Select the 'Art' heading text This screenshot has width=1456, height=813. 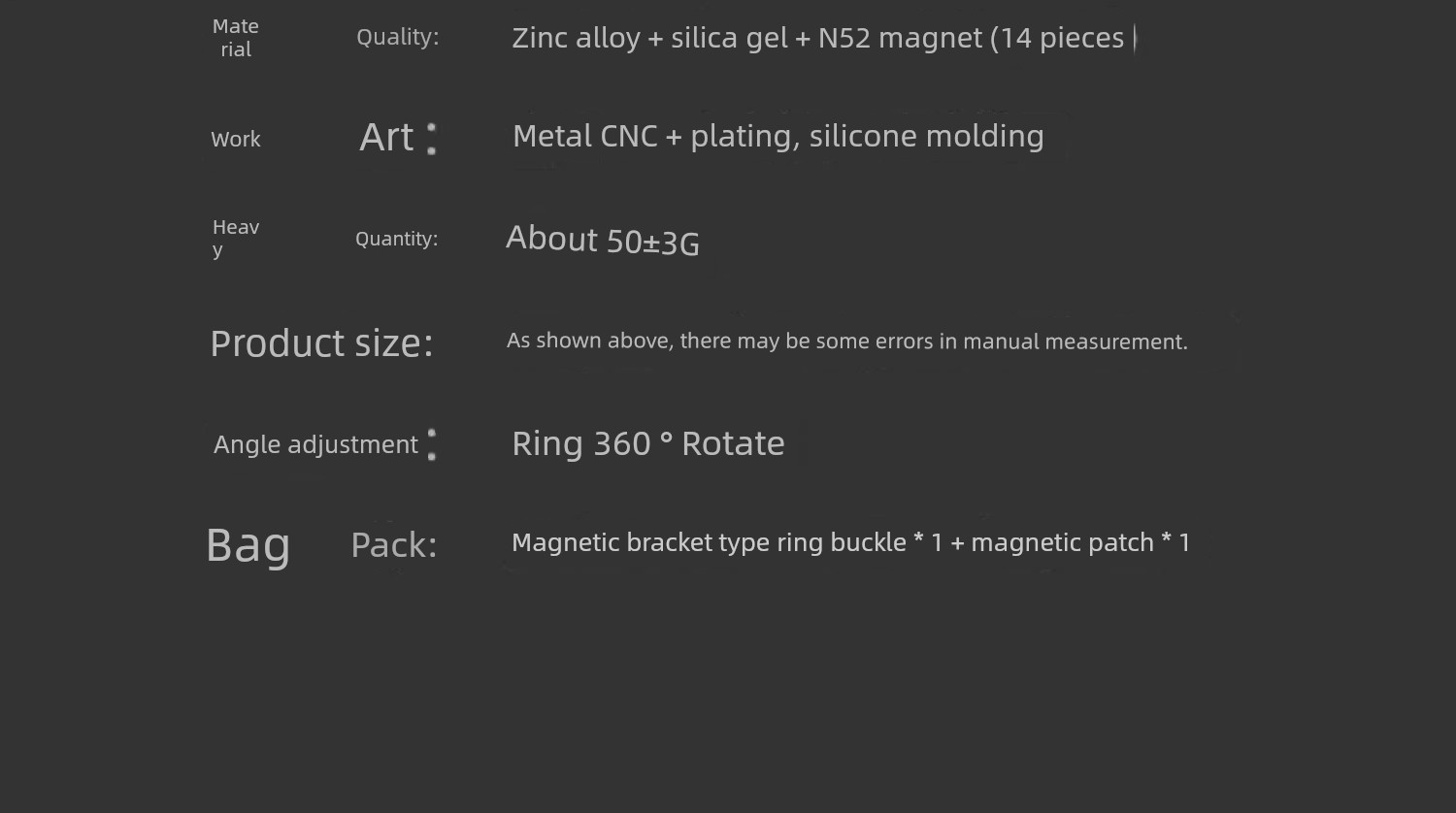click(386, 137)
